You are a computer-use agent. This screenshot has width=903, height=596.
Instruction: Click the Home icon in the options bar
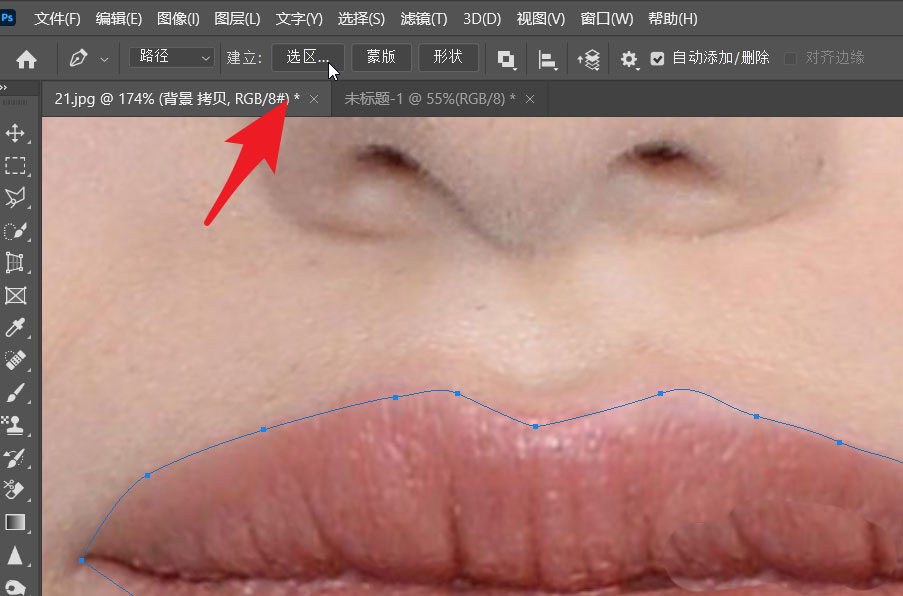(x=26, y=58)
